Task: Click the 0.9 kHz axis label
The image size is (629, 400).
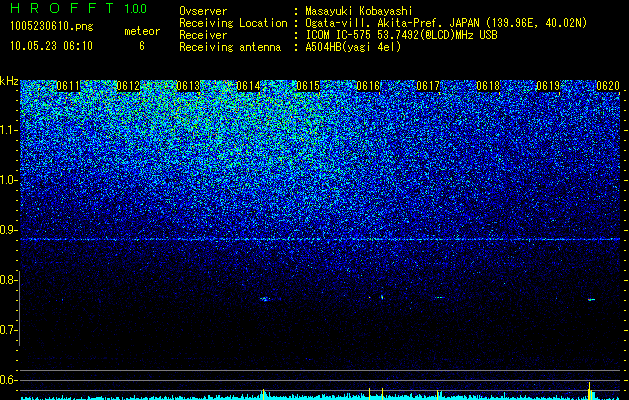Action: (x=9, y=230)
